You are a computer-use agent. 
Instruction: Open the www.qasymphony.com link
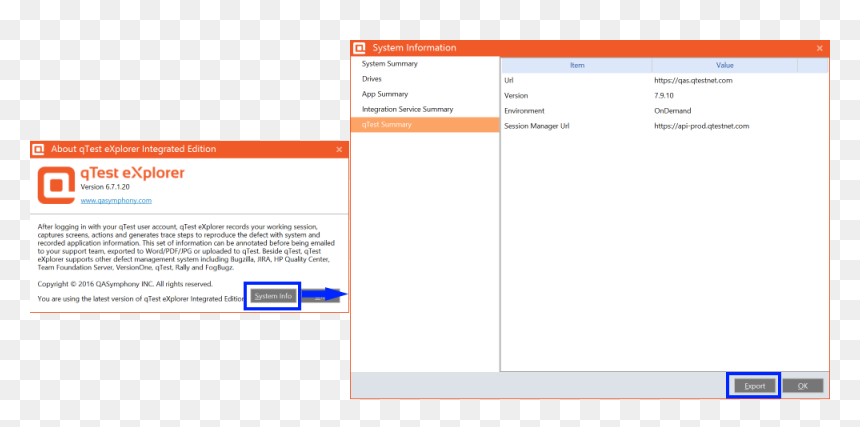(x=116, y=201)
